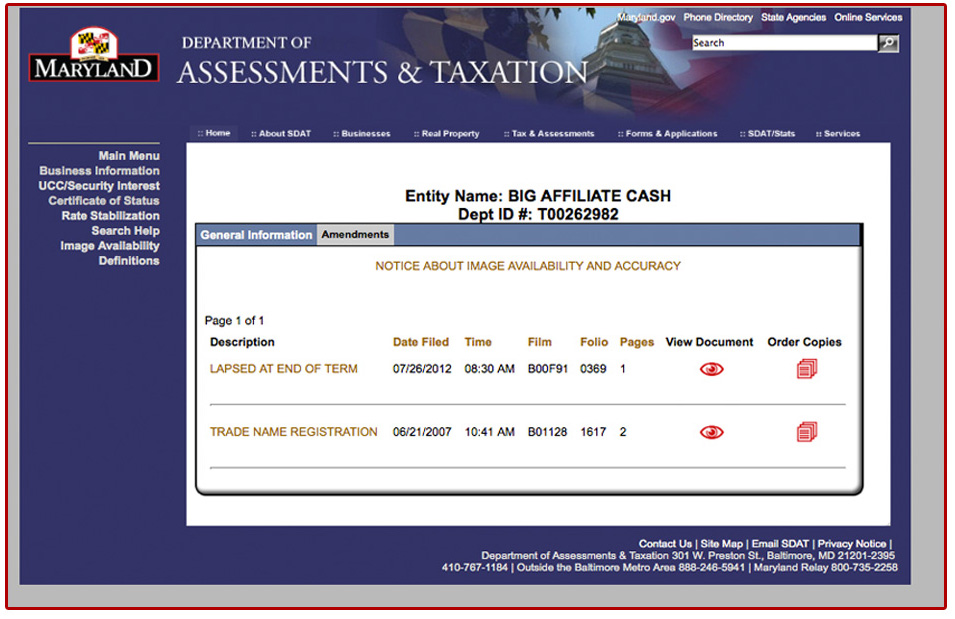Open Definitions sidebar link
The height and width of the screenshot is (619, 955).
point(129,261)
